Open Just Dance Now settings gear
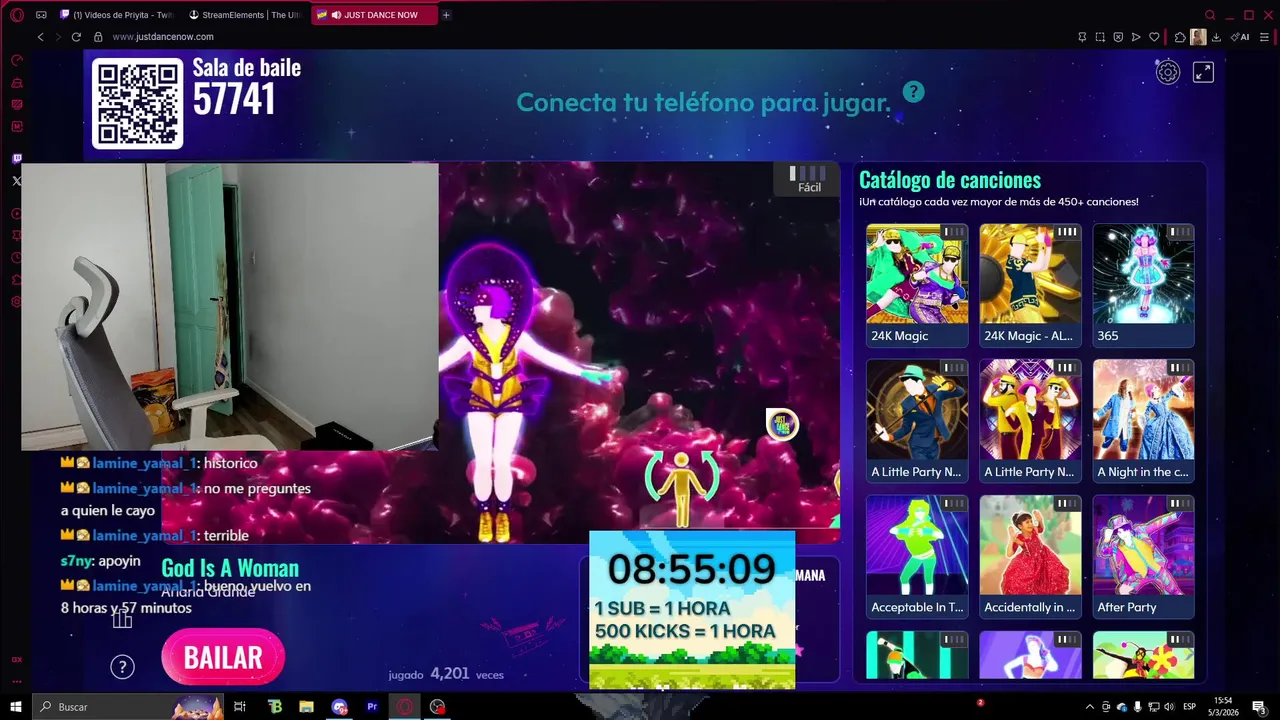Image resolution: width=1280 pixels, height=720 pixels. coord(1168,72)
